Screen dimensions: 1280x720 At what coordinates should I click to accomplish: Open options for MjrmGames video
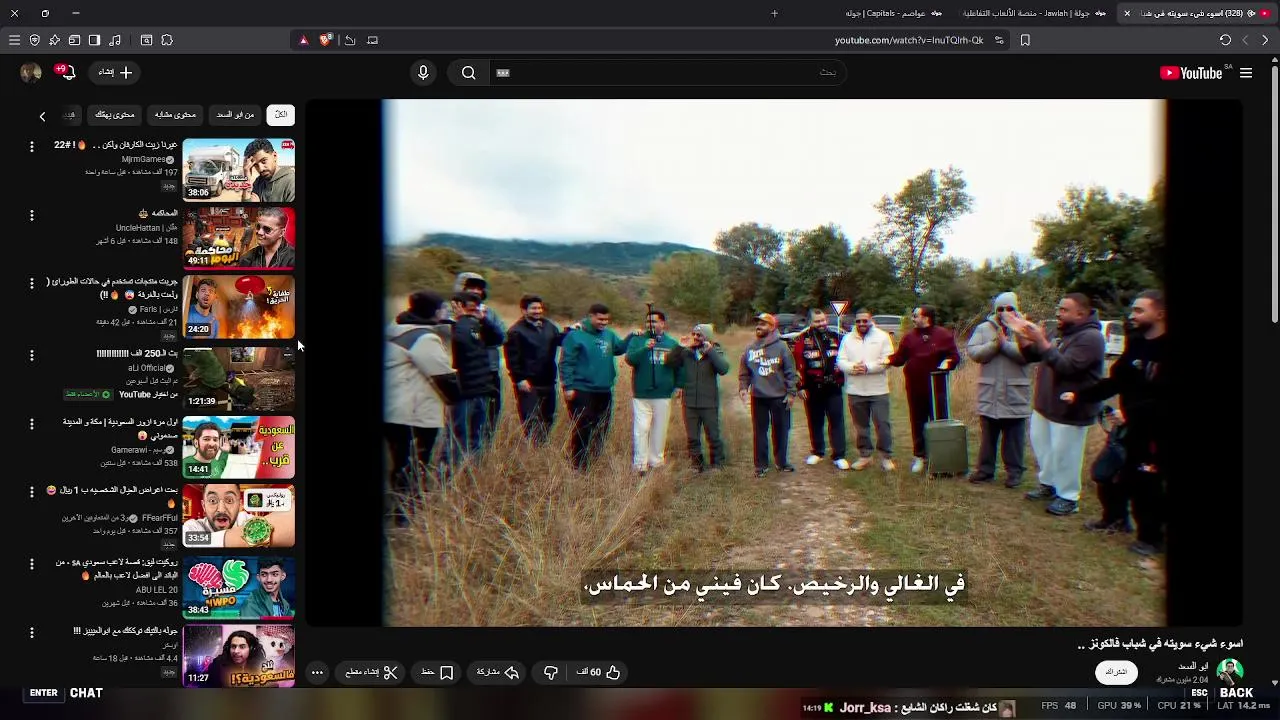(31, 146)
